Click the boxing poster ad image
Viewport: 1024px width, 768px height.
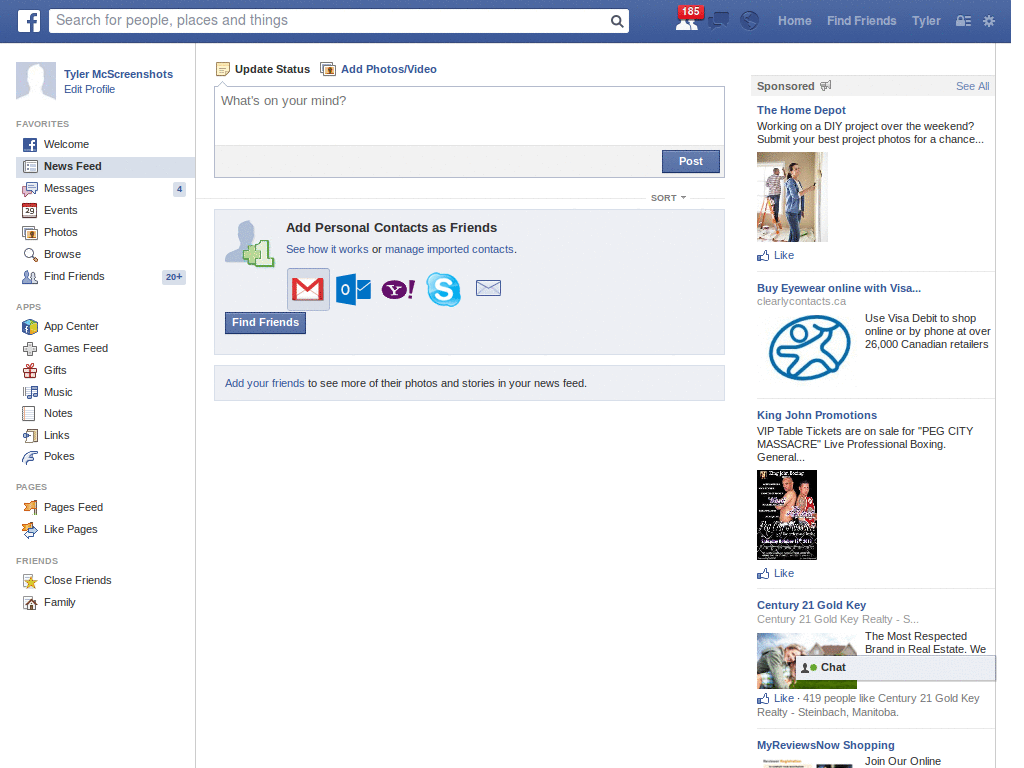[x=787, y=515]
